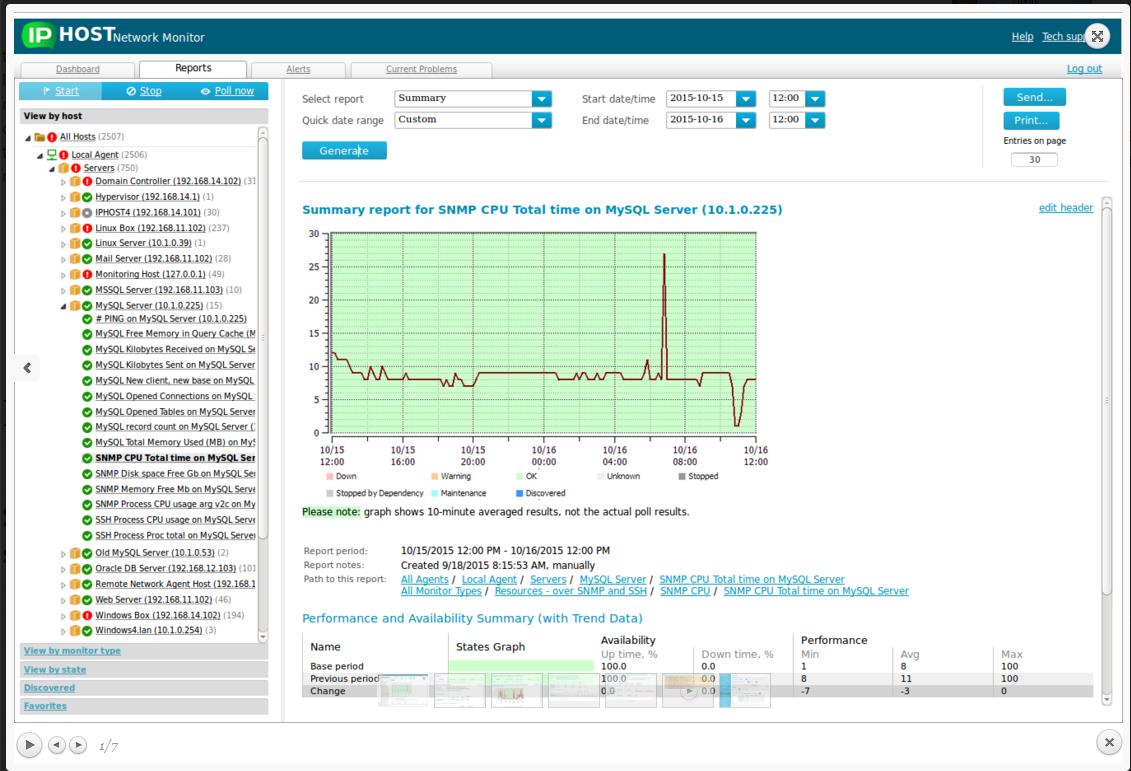Switch to the Alerts tab

tap(298, 69)
